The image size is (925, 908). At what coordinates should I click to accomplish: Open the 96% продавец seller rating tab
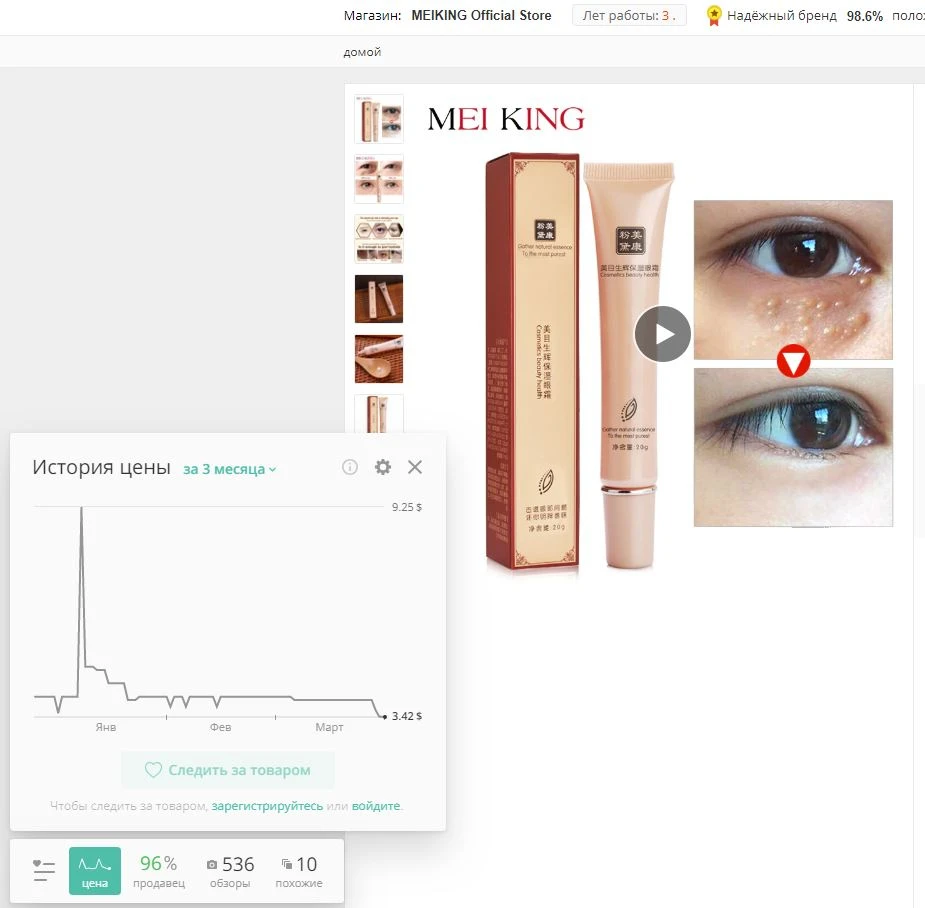pyautogui.click(x=159, y=871)
